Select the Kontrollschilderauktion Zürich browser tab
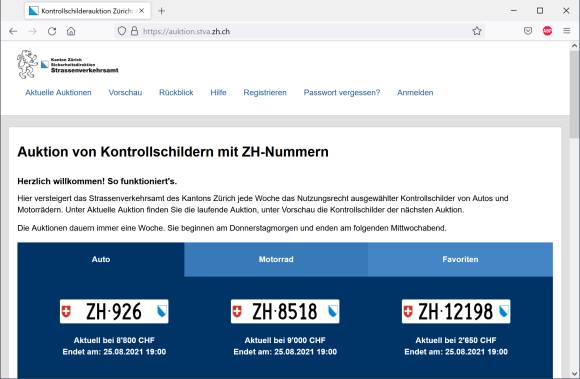Viewport: 580px width, 379px height. tap(88, 11)
